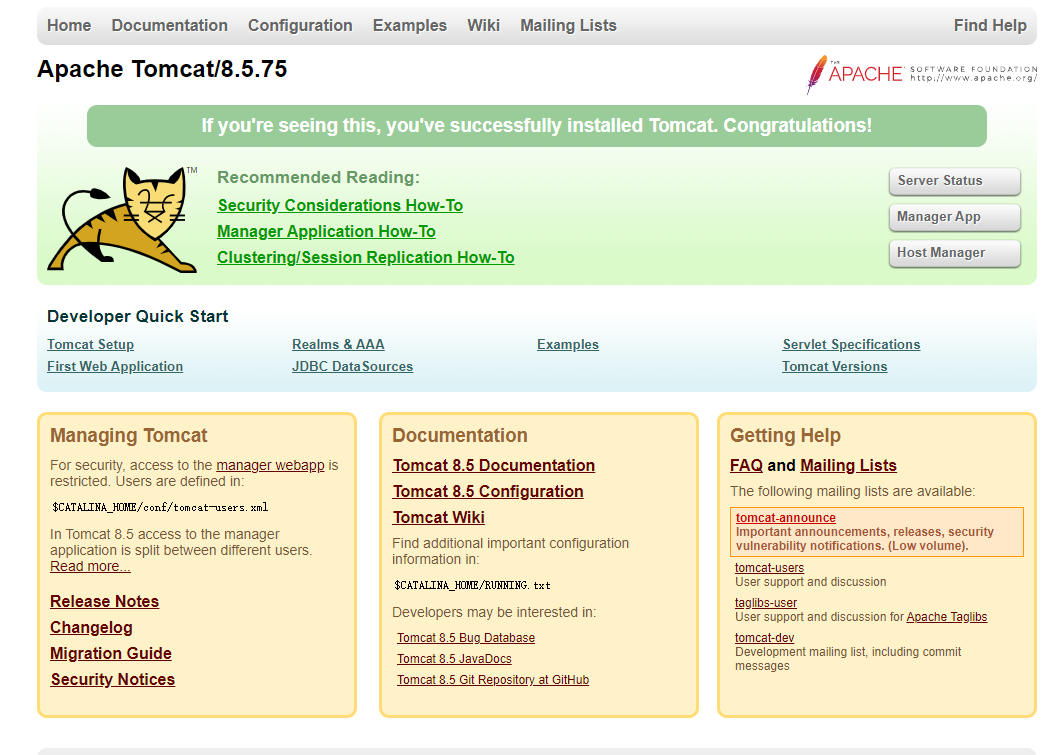Open the taglibs-user mailing list link
1062x755 pixels.
point(766,603)
